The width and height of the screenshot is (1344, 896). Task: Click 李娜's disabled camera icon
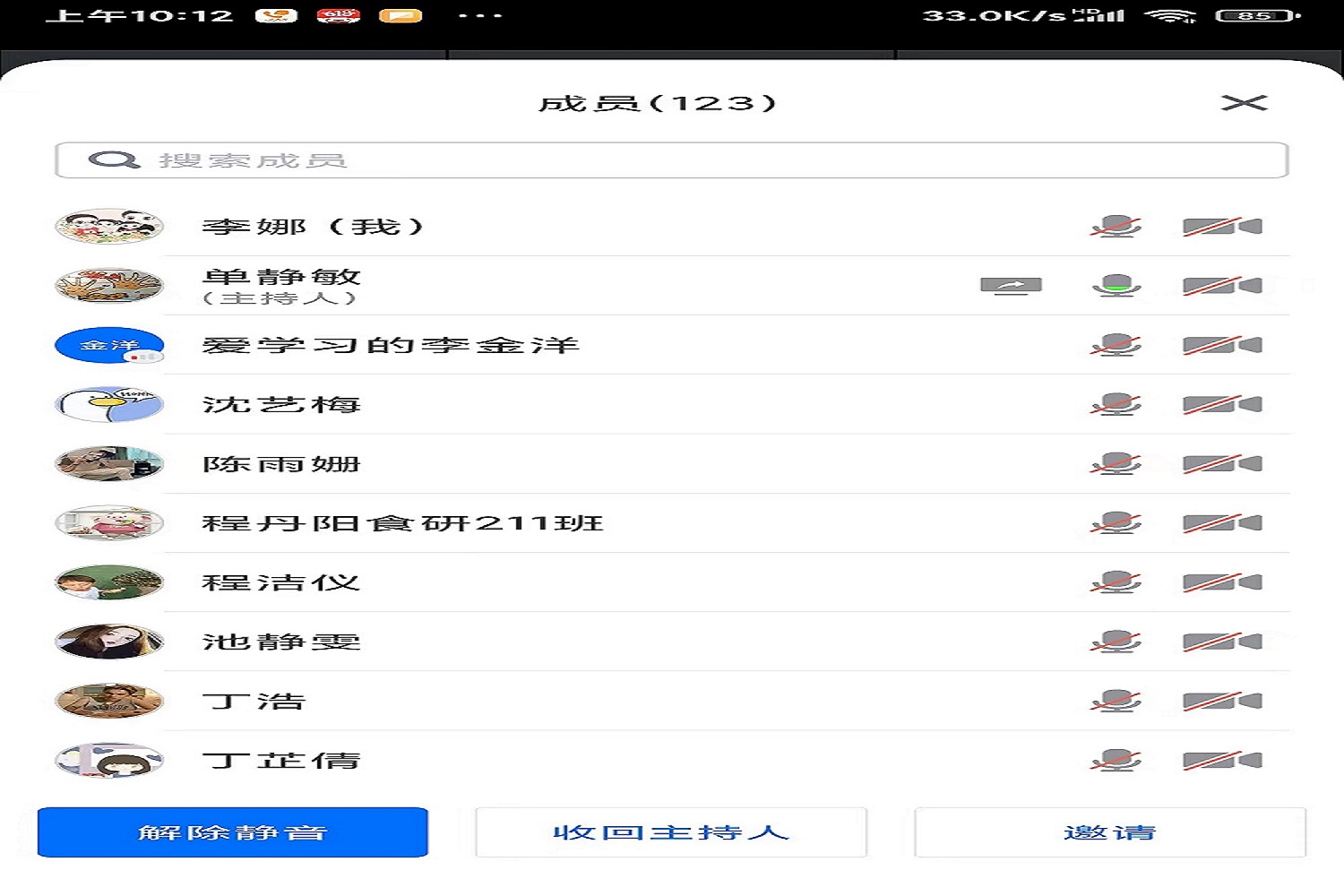[1222, 227]
